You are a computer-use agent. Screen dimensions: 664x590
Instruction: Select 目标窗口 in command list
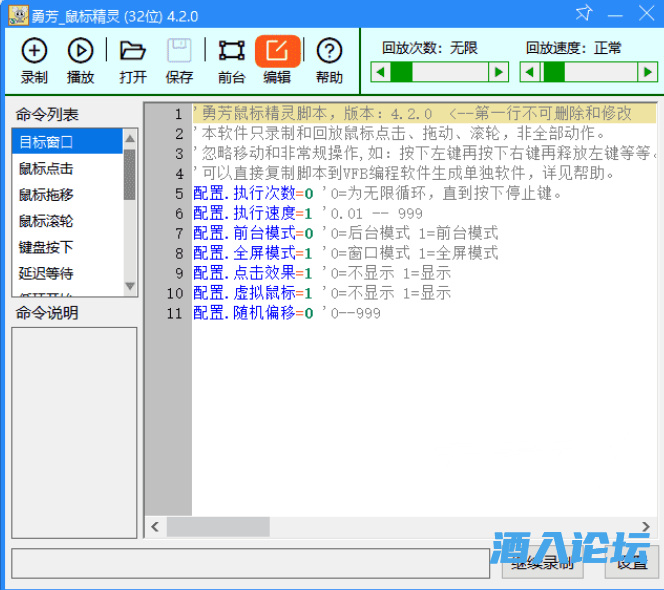pyautogui.click(x=66, y=142)
